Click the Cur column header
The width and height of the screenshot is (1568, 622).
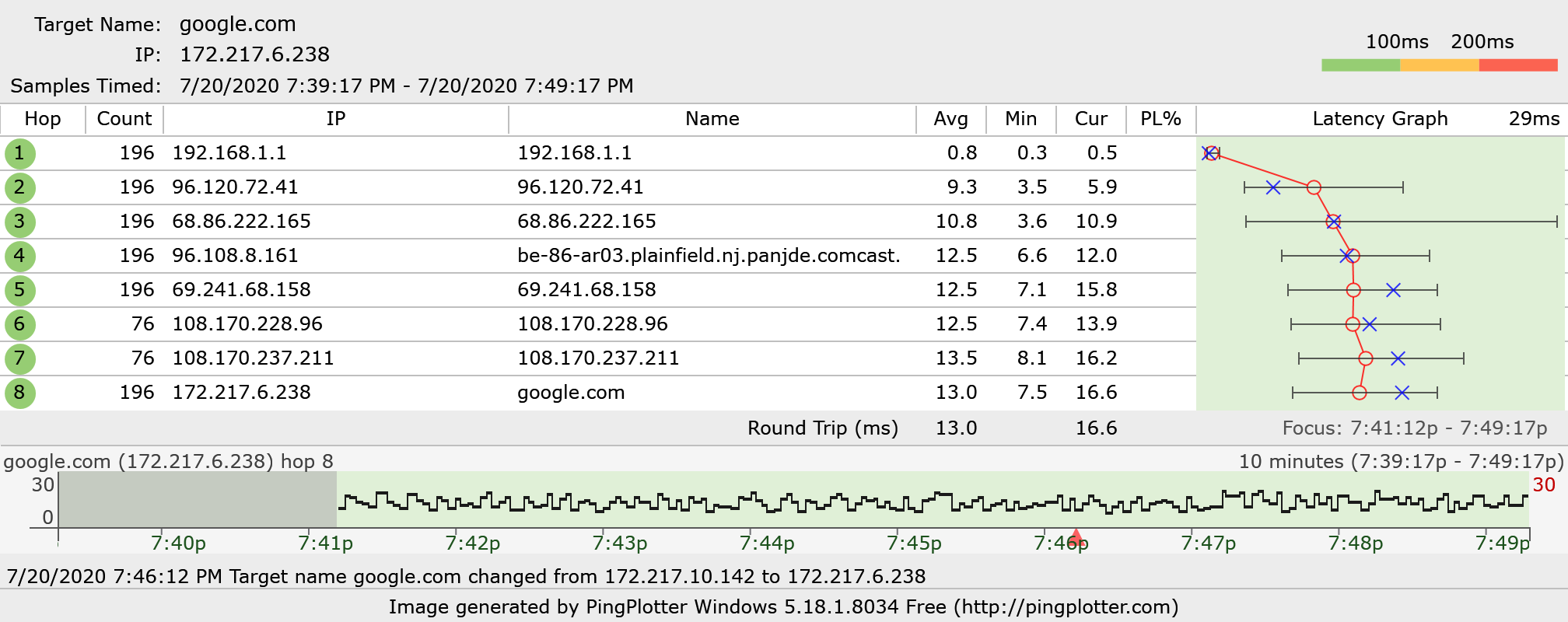click(1091, 119)
